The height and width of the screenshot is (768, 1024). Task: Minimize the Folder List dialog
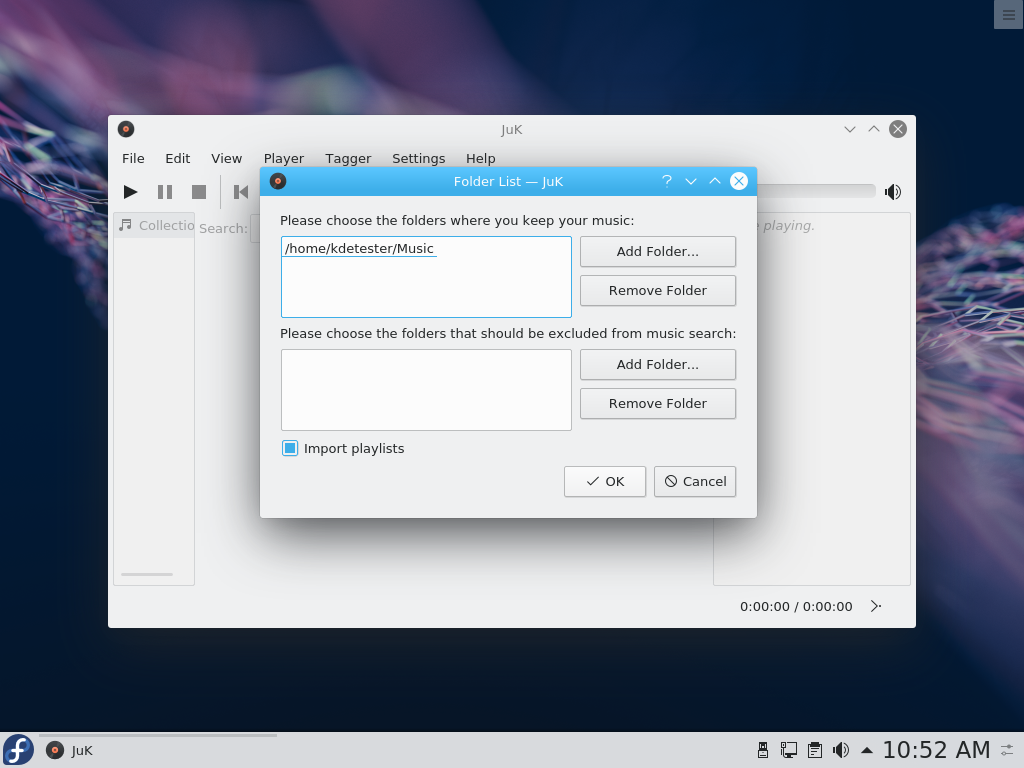click(691, 181)
